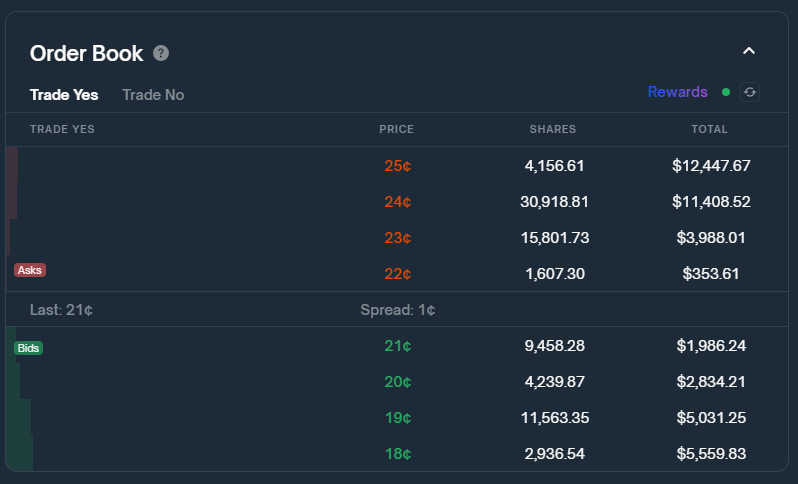Click the refresh order book icon
Viewport: 798px width, 484px height.
point(750,92)
